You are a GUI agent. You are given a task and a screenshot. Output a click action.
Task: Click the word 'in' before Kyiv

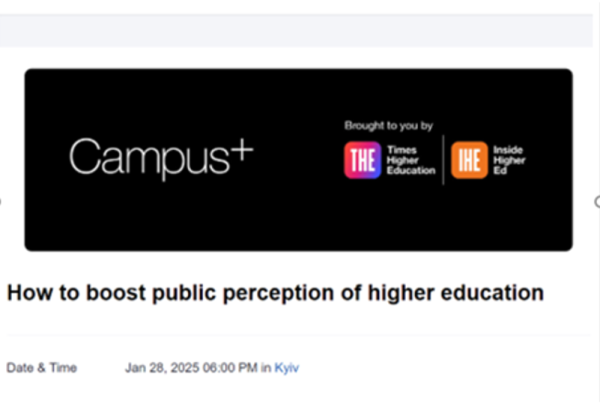tap(266, 368)
